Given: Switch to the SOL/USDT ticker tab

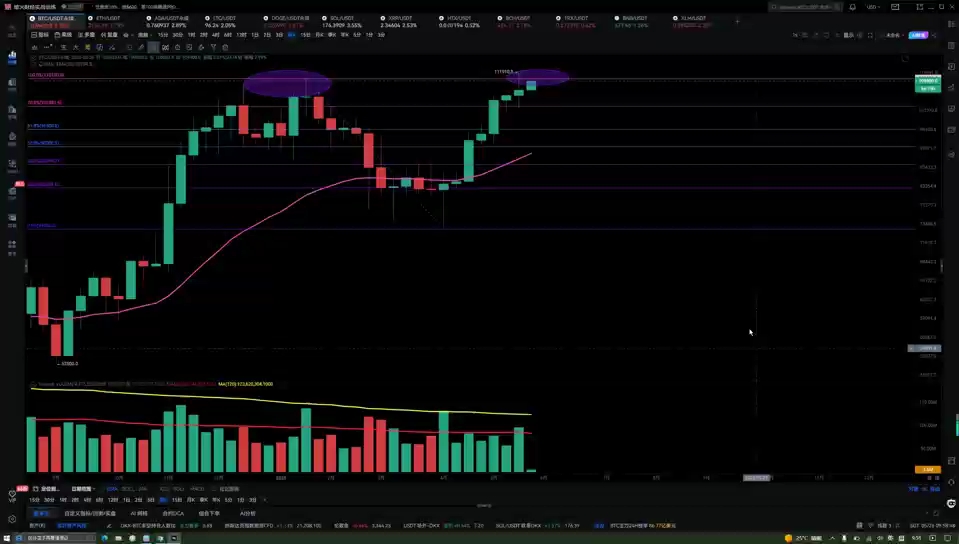Looking at the screenshot, I should (x=328, y=19).
